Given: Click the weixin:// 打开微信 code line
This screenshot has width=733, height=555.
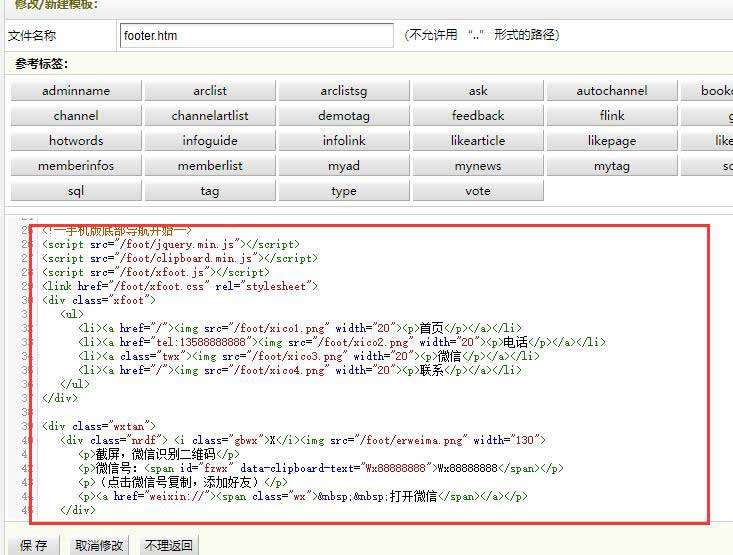Looking at the screenshot, I should (x=303, y=496).
